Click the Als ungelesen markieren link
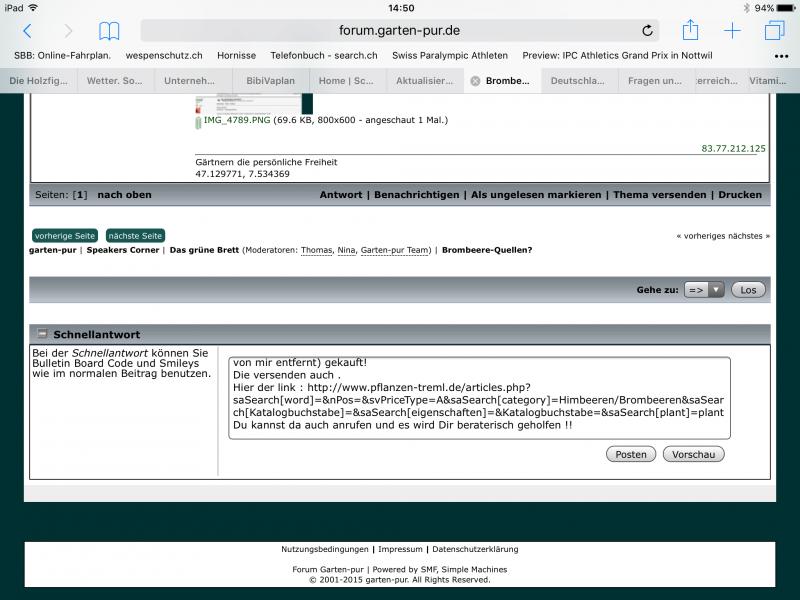Image resolution: width=800 pixels, height=600 pixels. pyautogui.click(x=536, y=195)
